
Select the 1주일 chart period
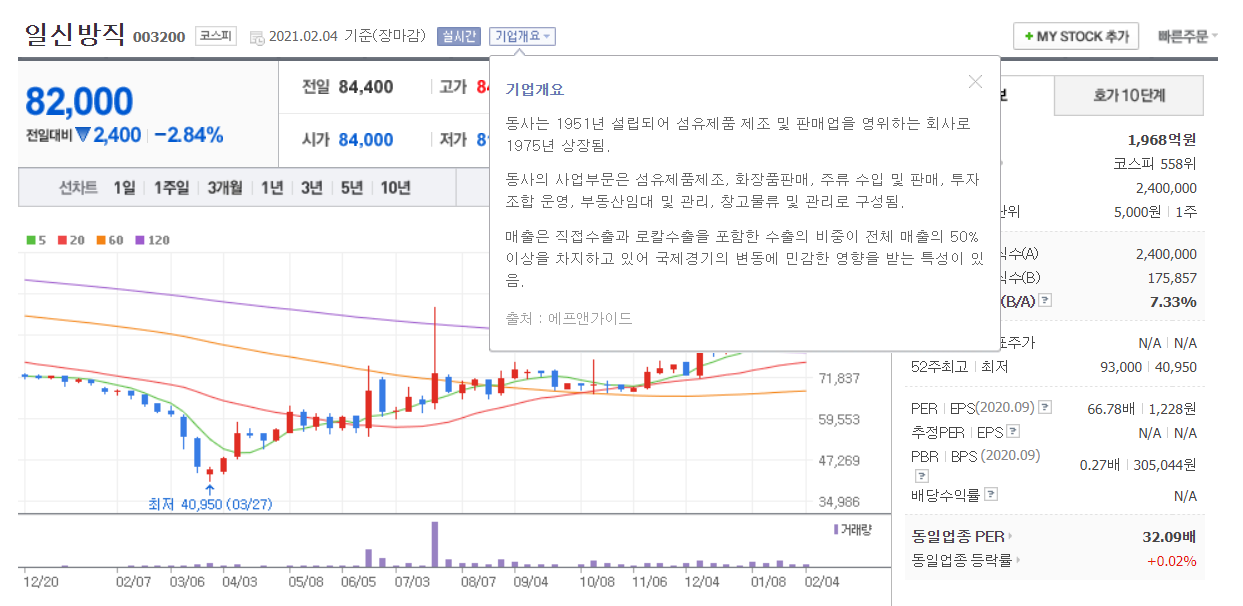pyautogui.click(x=171, y=187)
